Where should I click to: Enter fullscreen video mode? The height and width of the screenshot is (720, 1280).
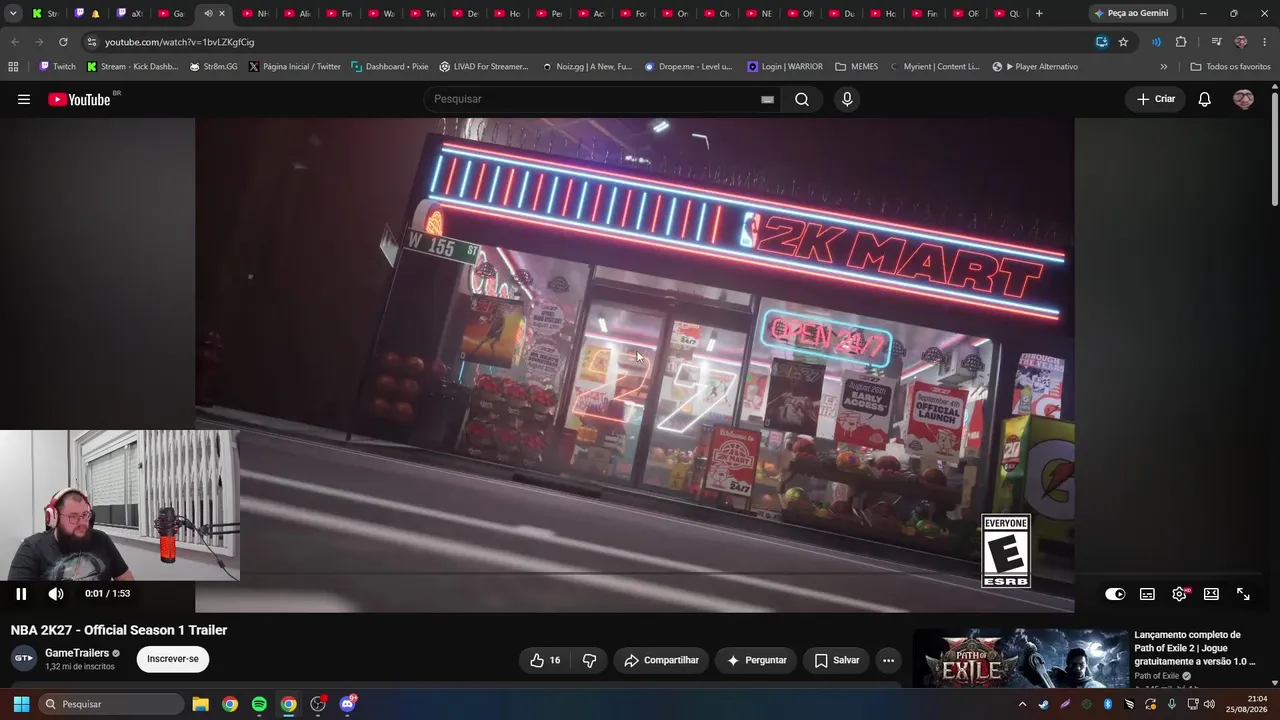[x=1243, y=594]
